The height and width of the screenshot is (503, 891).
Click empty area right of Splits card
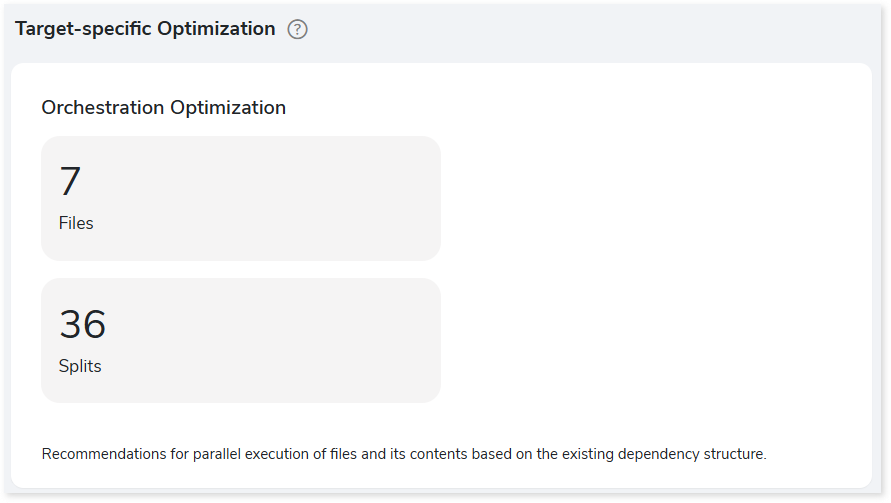pyautogui.click(x=653, y=340)
